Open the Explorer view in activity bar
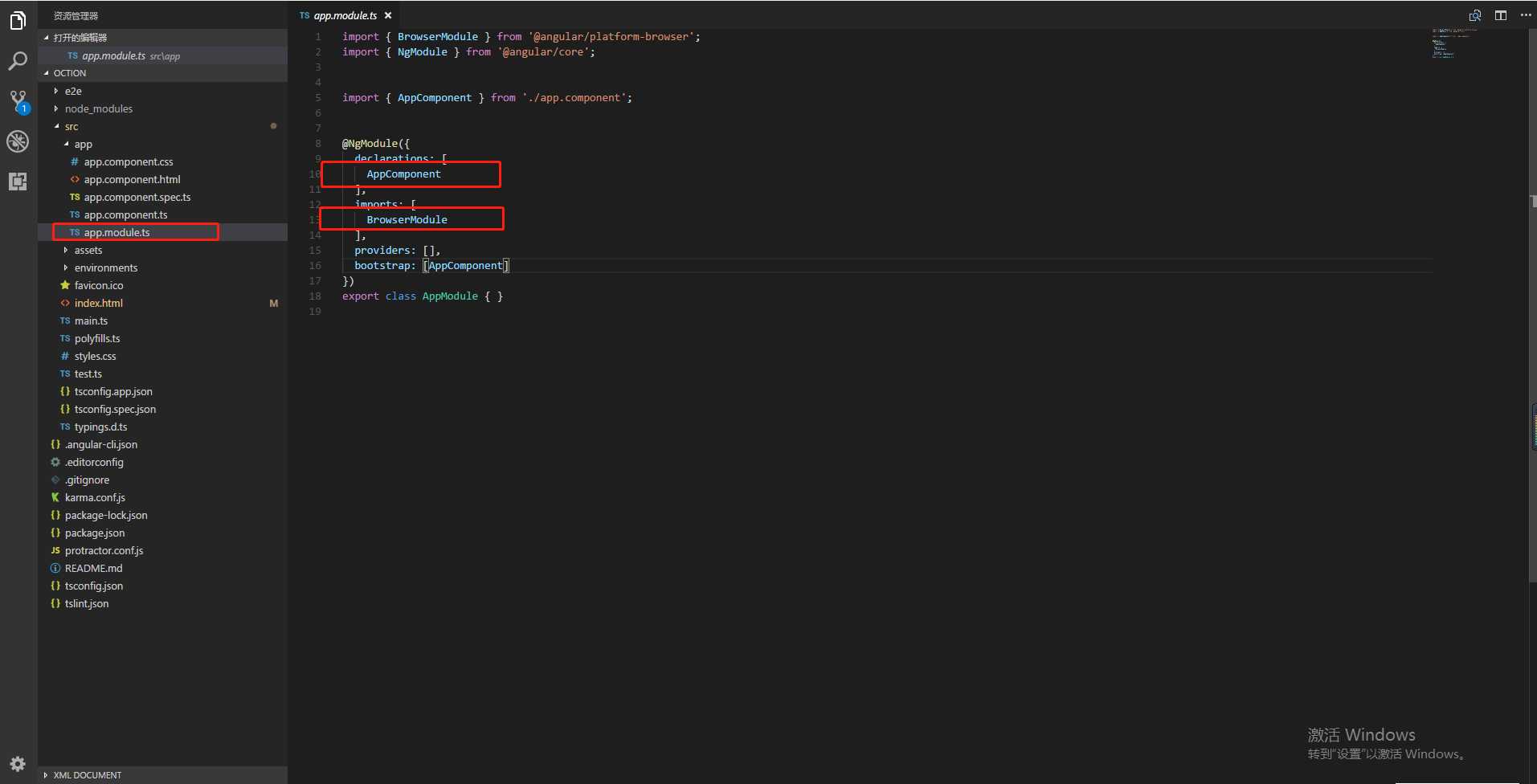The image size is (1537, 784). pos(18,21)
